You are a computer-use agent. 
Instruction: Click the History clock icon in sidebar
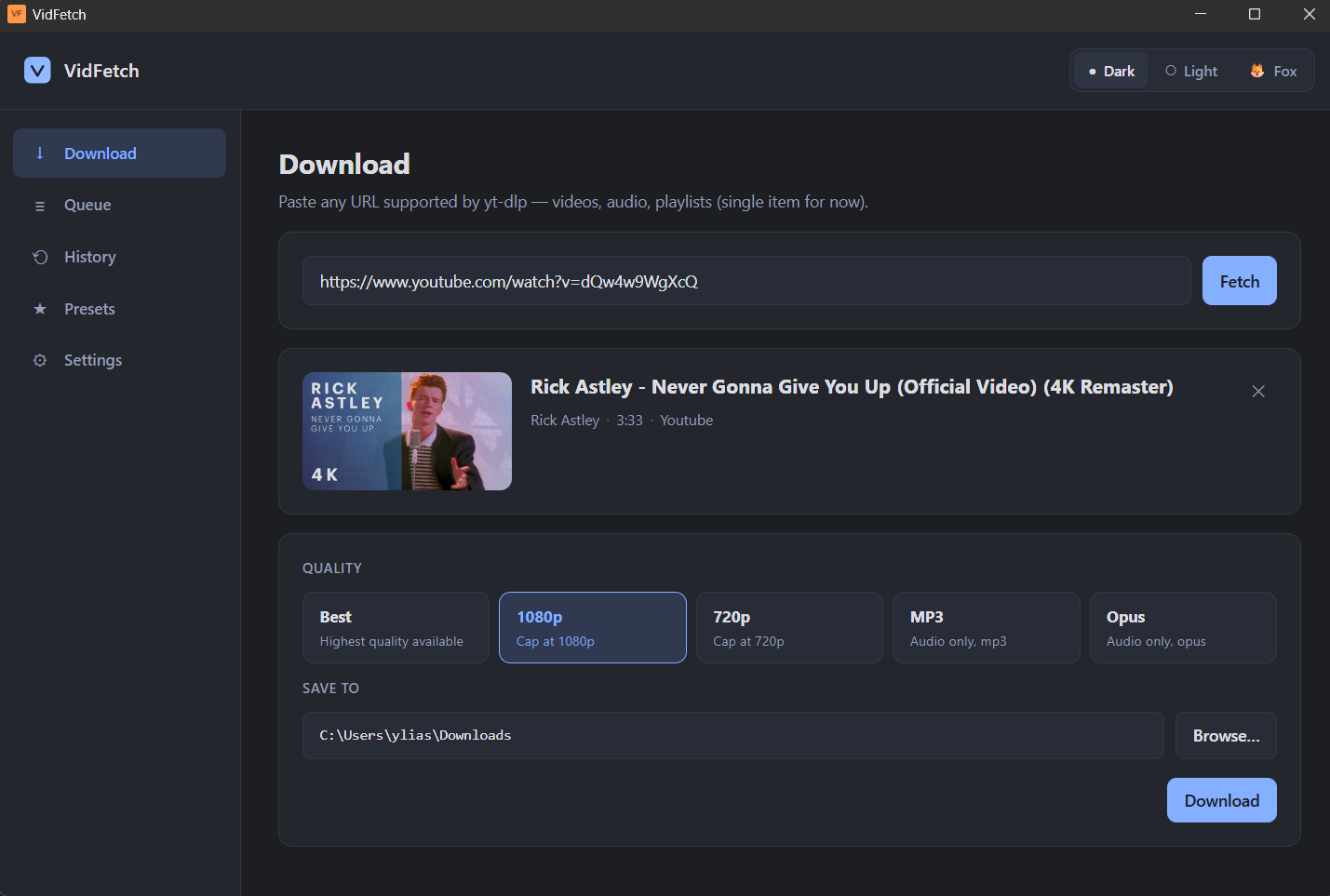tap(40, 258)
